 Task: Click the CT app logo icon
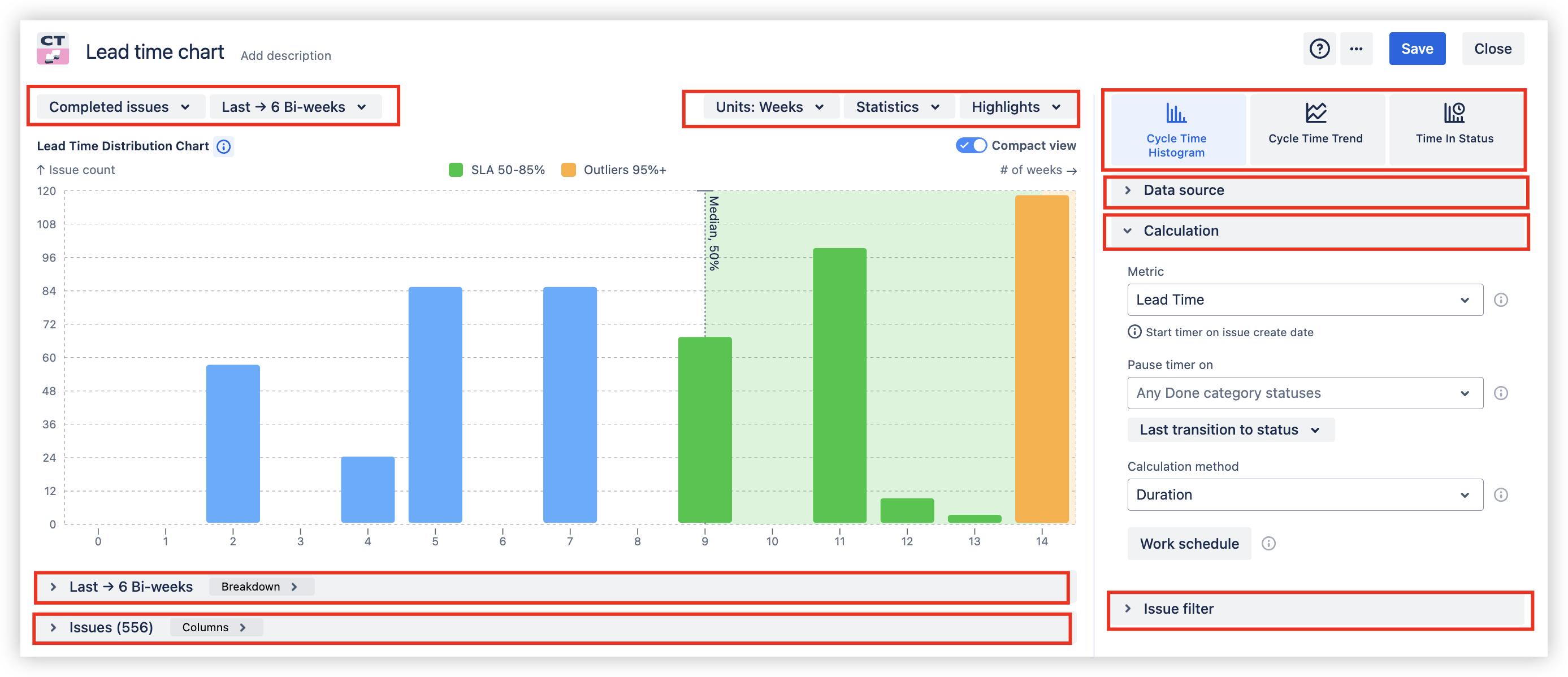click(x=53, y=49)
